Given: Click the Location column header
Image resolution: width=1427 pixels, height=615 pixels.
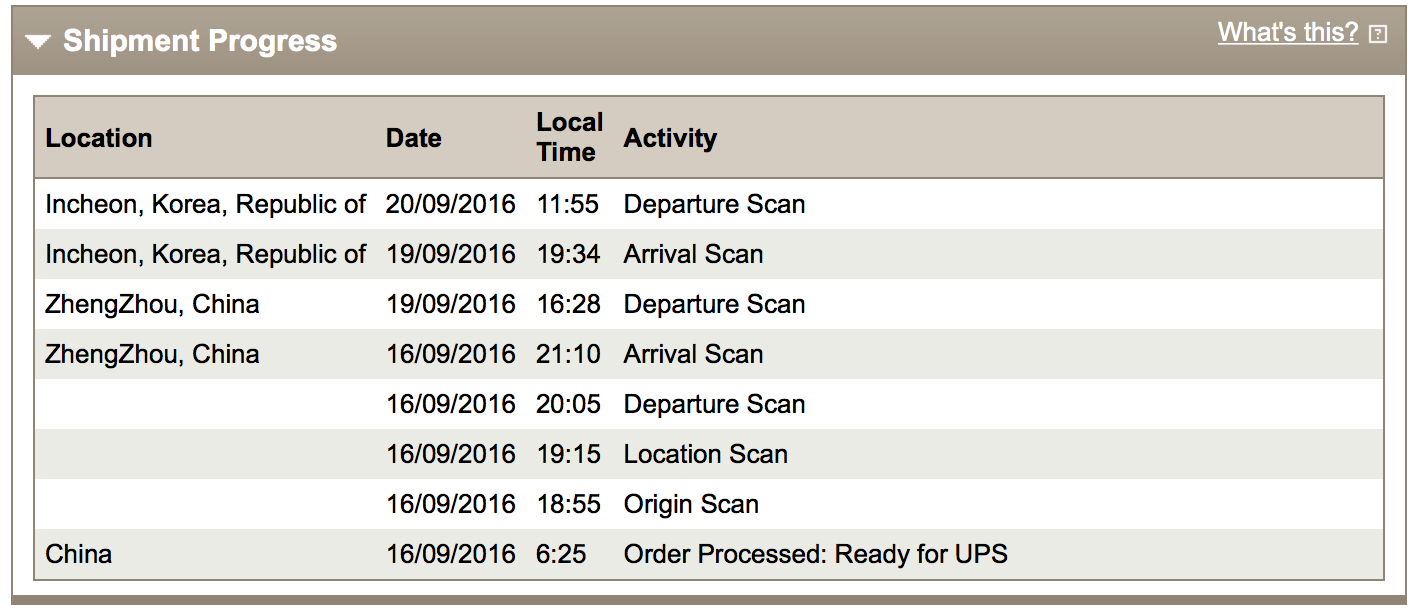Looking at the screenshot, I should [x=99, y=138].
